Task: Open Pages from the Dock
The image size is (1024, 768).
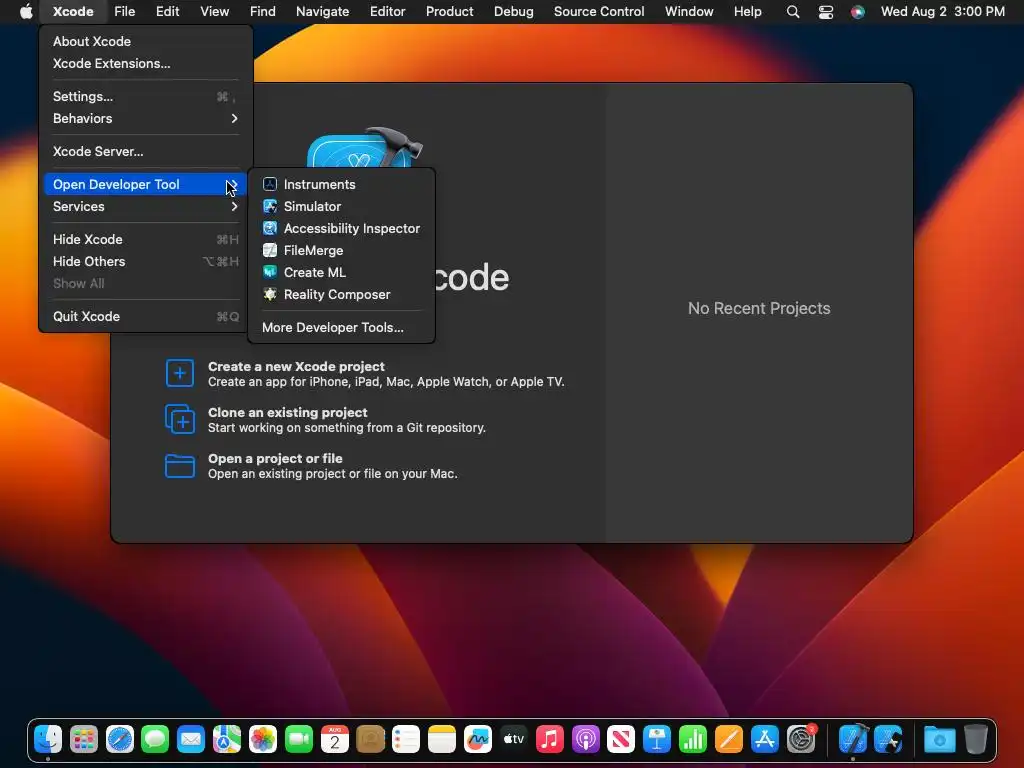Action: point(728,739)
